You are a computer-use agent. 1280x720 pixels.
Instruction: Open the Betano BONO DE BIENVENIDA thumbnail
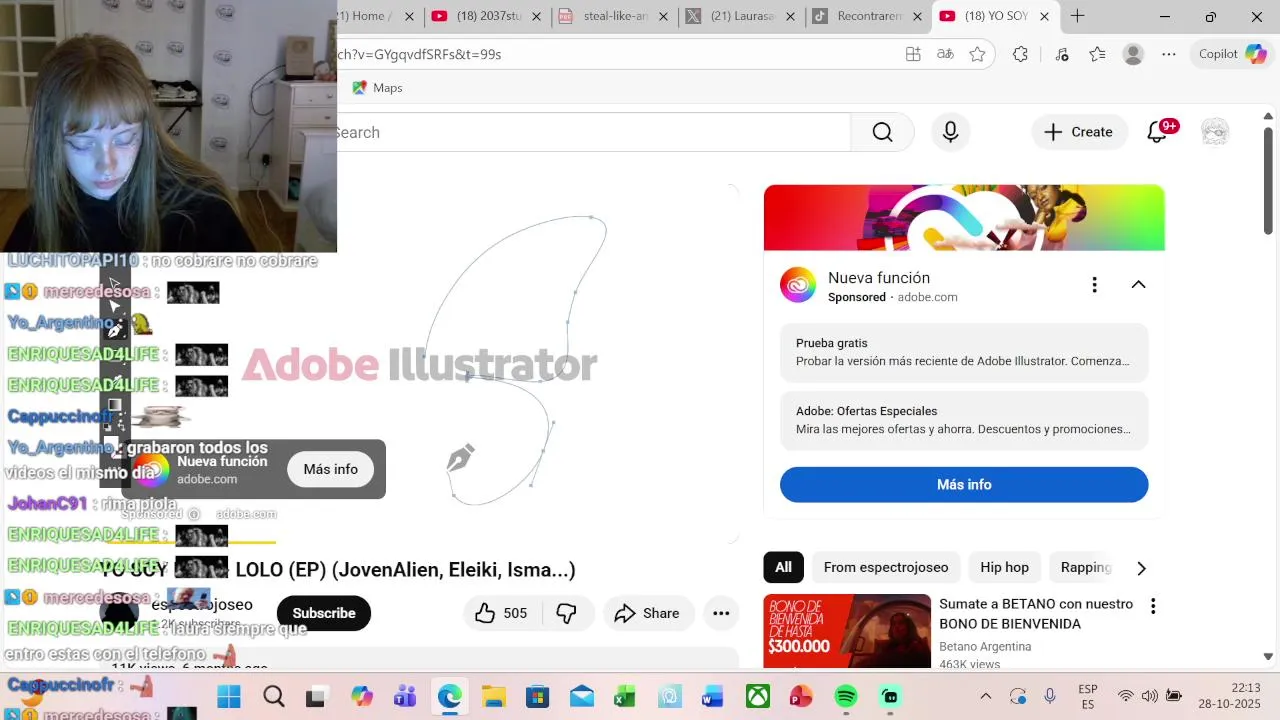point(847,632)
